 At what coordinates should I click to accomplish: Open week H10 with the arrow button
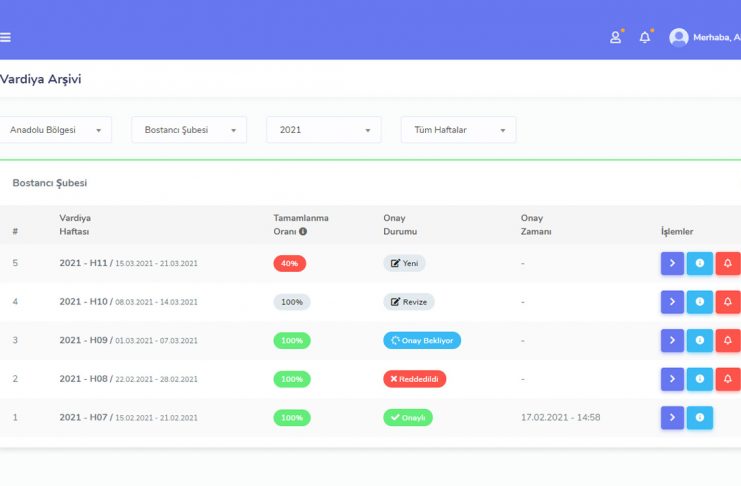point(672,302)
